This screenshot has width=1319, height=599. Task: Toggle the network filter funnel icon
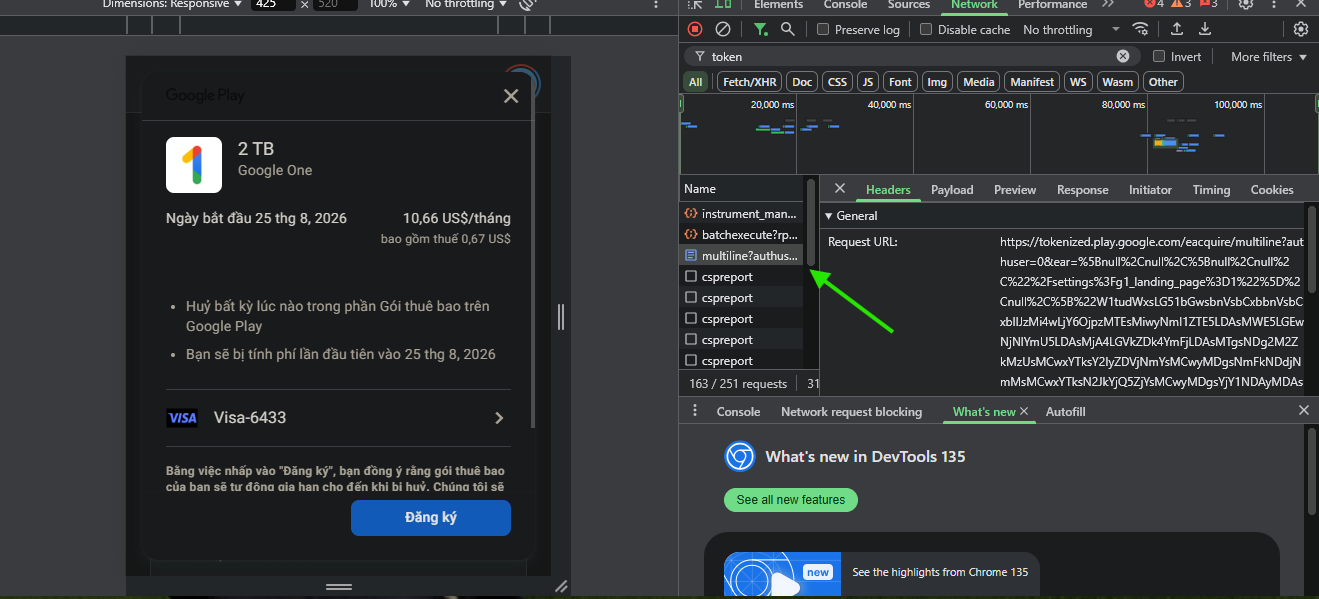[x=761, y=30]
